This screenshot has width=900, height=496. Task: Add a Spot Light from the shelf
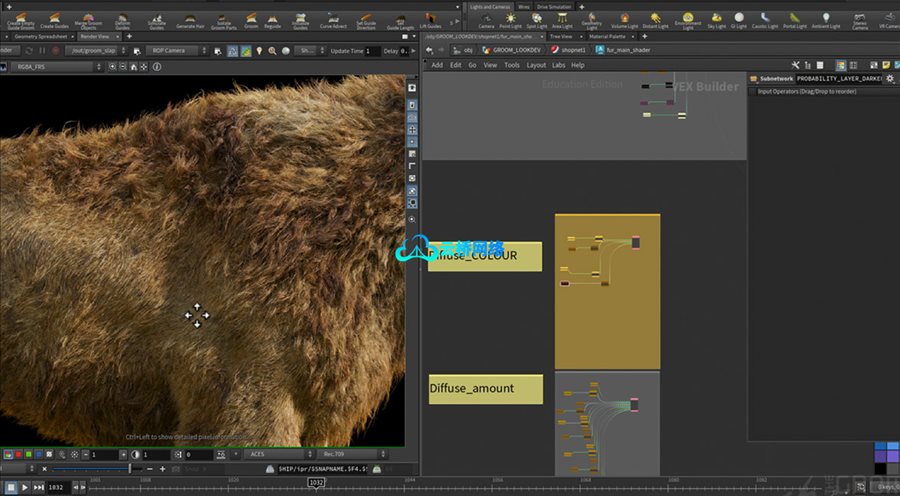pos(536,20)
